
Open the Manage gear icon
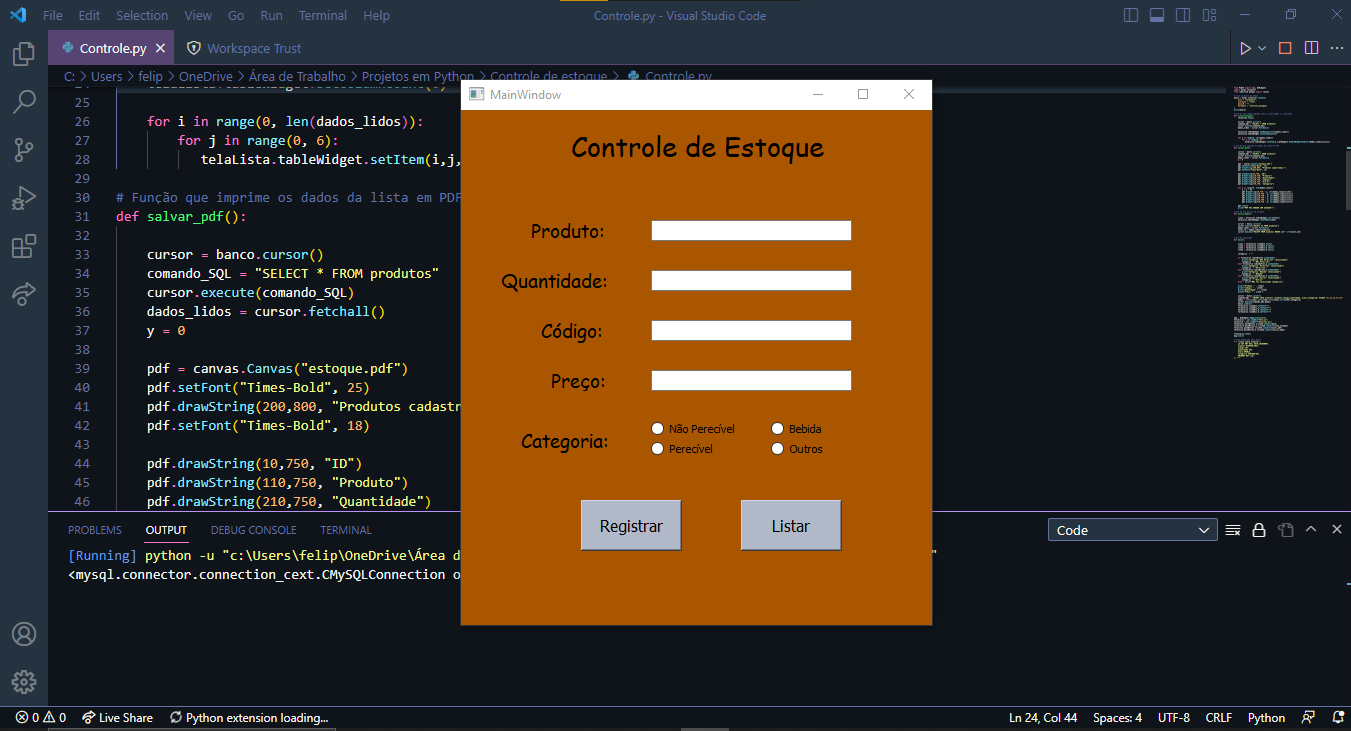(24, 682)
